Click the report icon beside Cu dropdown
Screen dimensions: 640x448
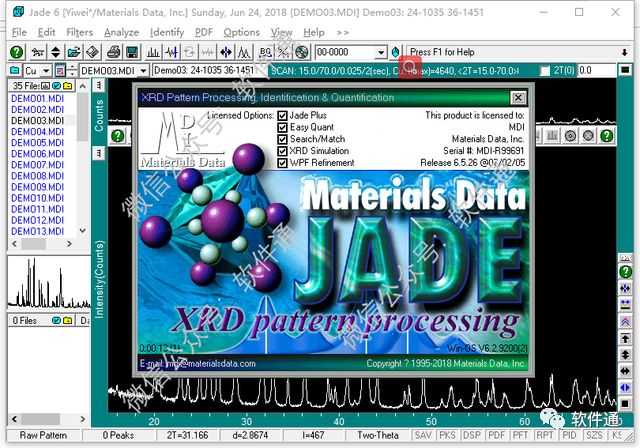click(x=60, y=71)
